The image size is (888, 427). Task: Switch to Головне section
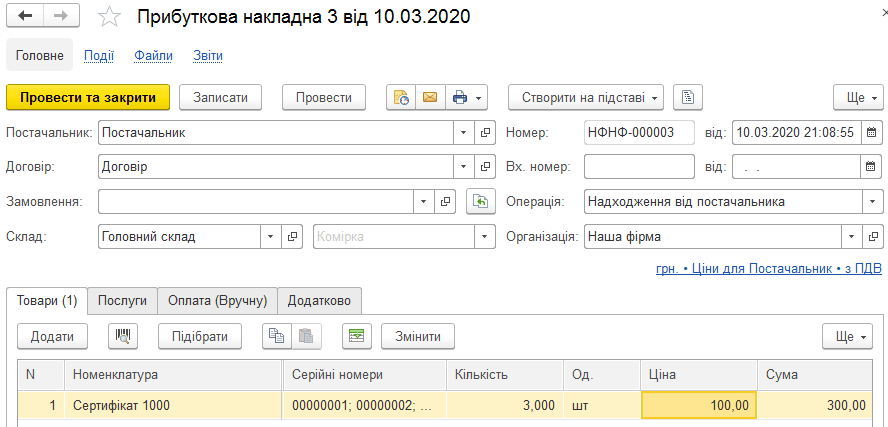[x=40, y=55]
